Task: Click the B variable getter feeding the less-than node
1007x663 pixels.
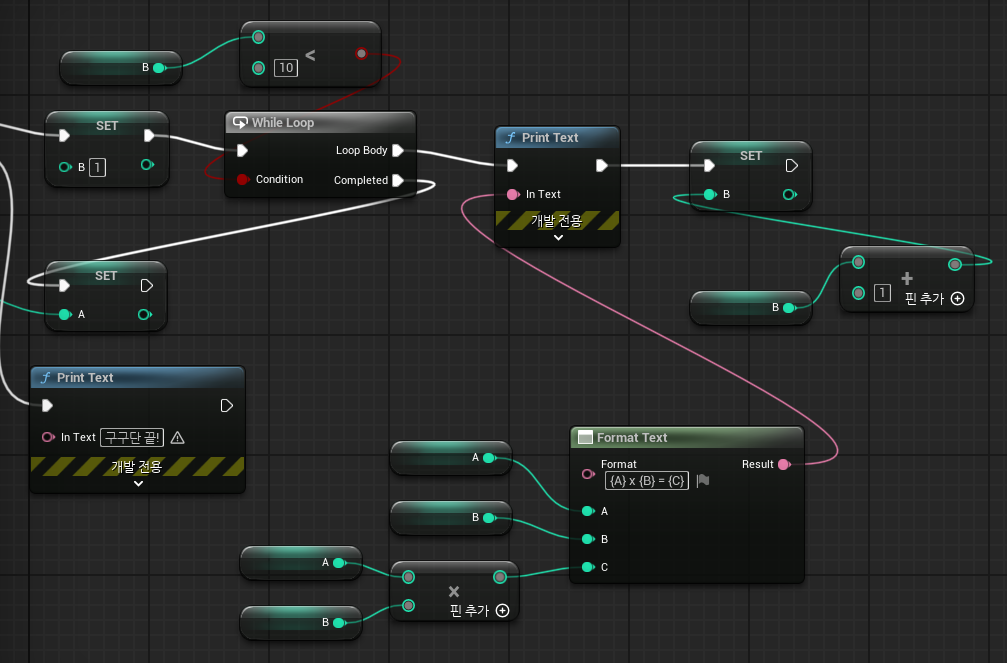Action: pos(121,67)
